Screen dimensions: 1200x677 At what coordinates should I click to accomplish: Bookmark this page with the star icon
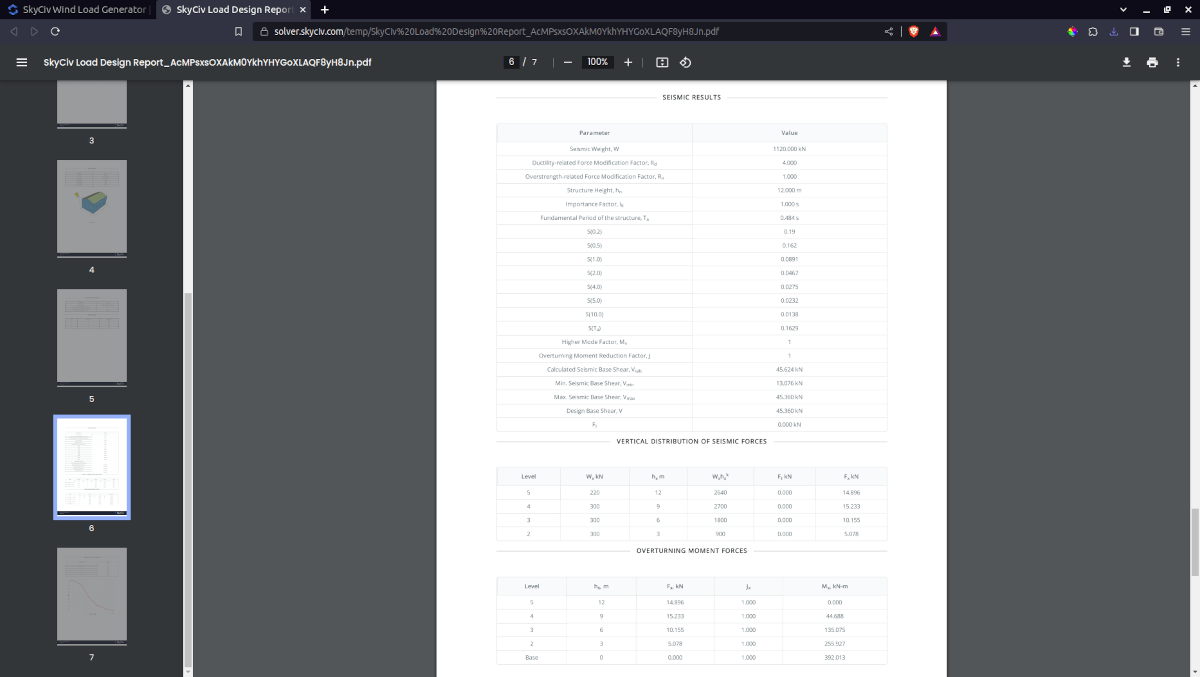pyautogui.click(x=237, y=31)
